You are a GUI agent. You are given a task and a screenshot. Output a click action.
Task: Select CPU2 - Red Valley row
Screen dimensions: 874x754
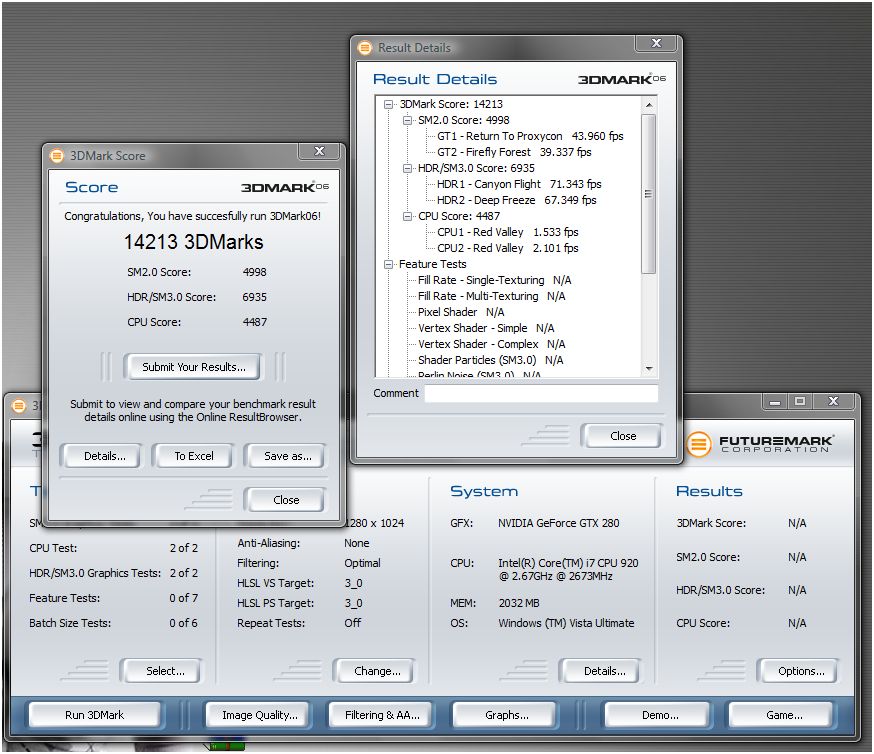[508, 248]
